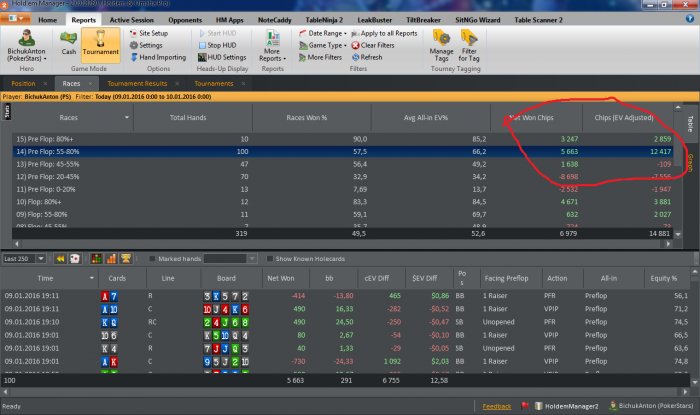This screenshot has height=415, width=700.
Task: Open the SitNGo Wizard tab
Action: tap(478, 20)
